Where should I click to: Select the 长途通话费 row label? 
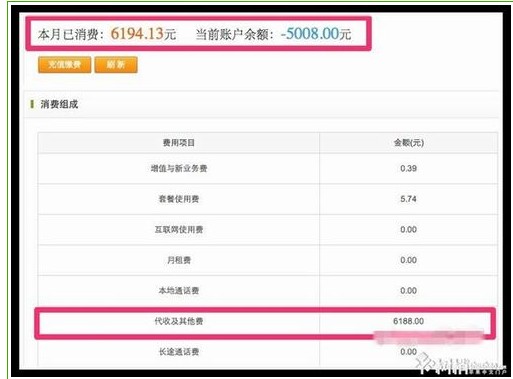click(x=179, y=352)
